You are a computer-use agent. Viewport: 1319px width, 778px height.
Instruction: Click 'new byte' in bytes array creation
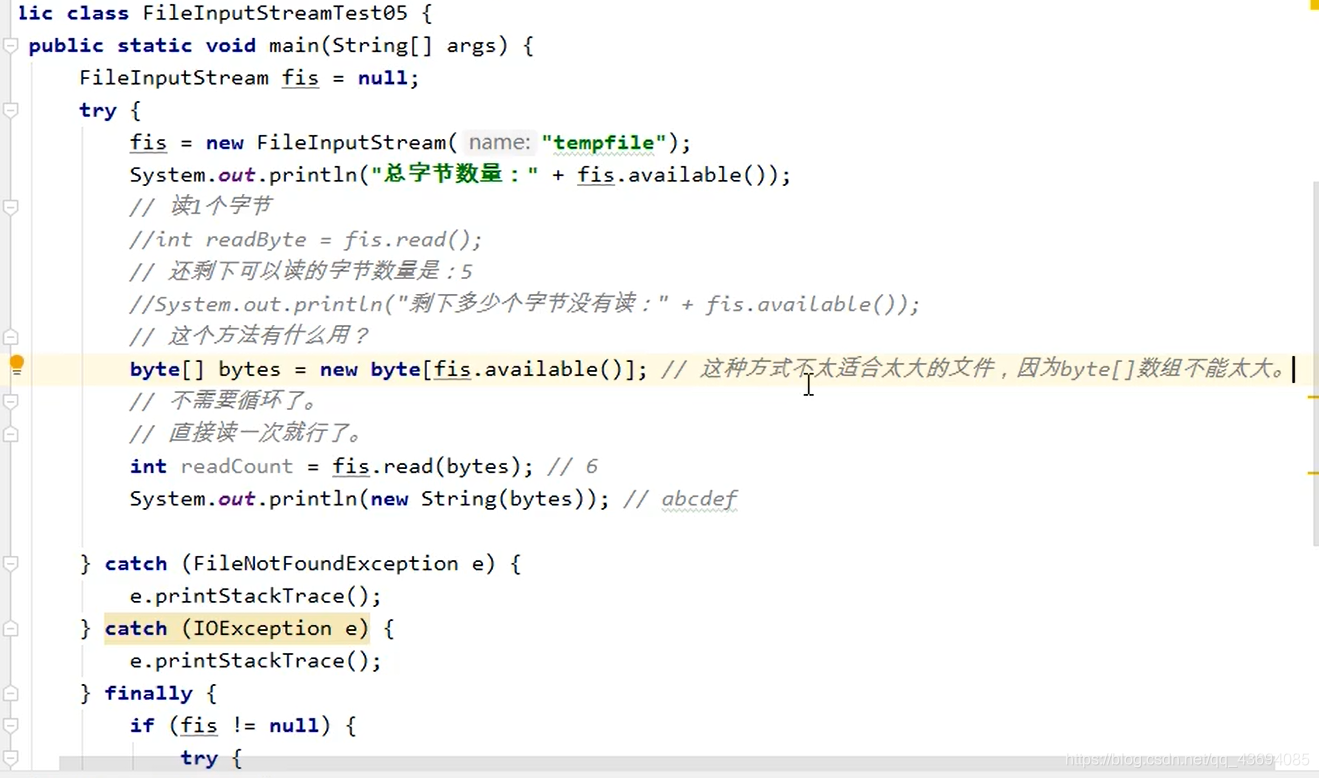tap(370, 369)
